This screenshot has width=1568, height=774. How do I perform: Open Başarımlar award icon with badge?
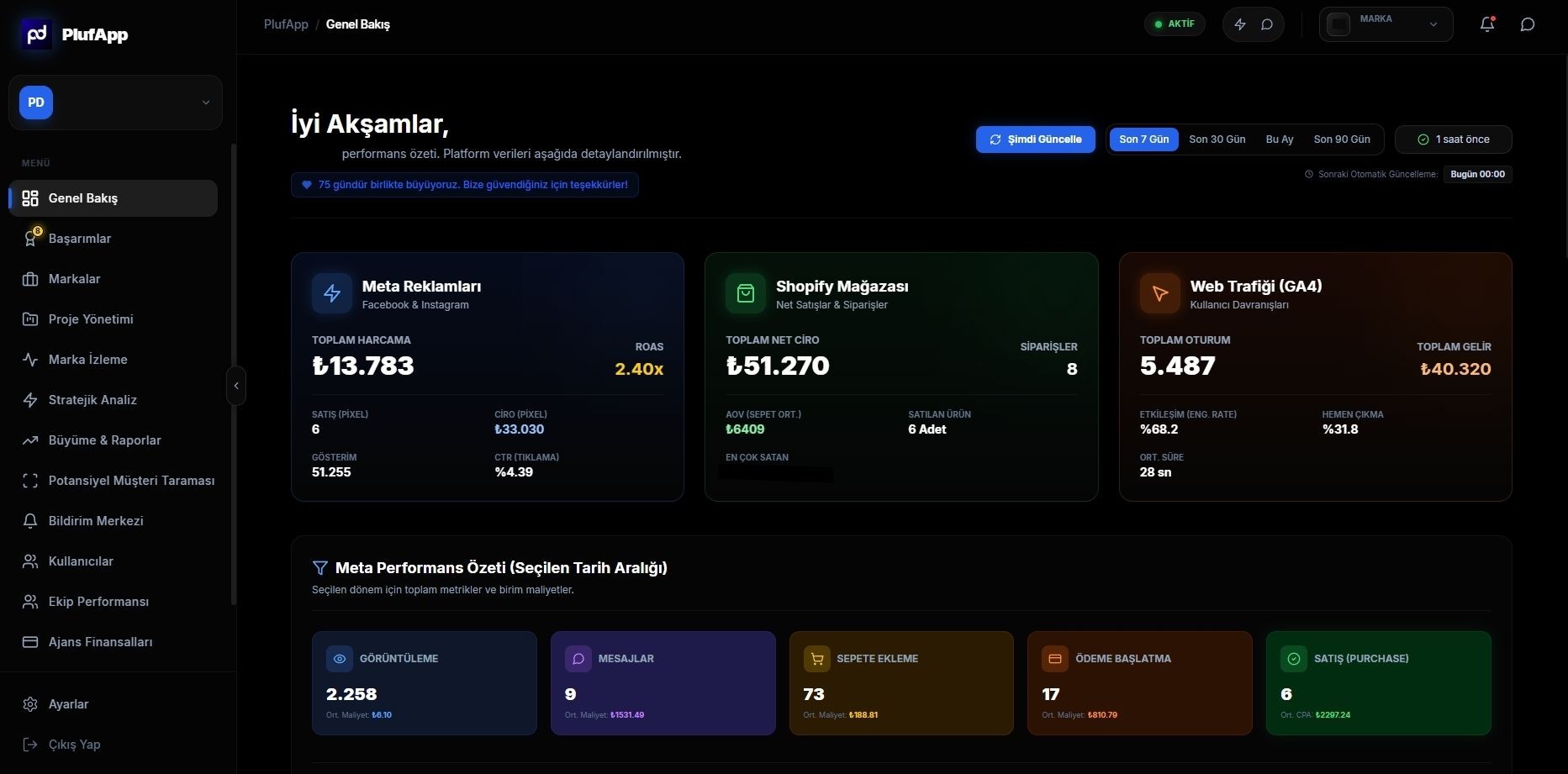pos(30,239)
